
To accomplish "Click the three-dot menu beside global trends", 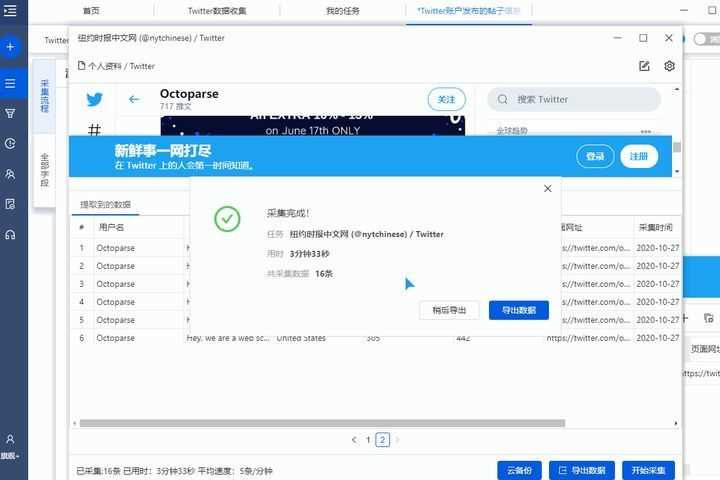I will point(646,131).
